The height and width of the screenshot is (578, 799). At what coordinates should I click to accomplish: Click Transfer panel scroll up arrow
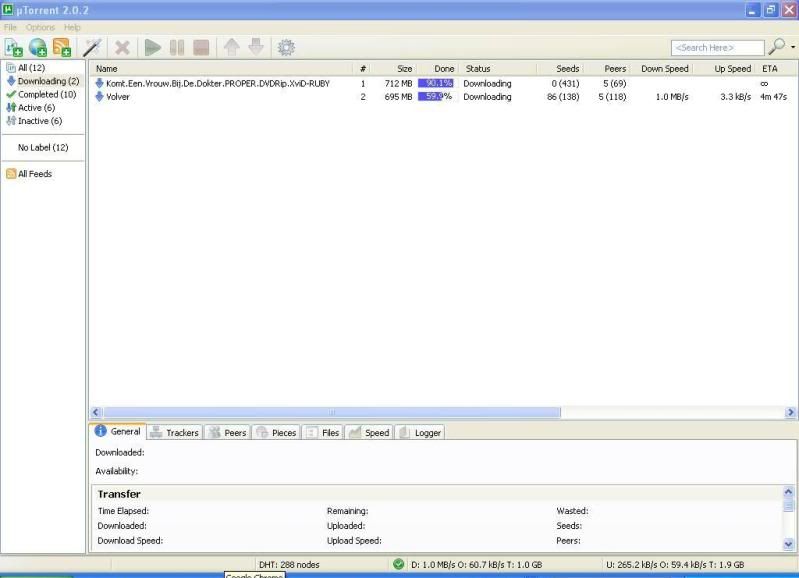(x=788, y=492)
